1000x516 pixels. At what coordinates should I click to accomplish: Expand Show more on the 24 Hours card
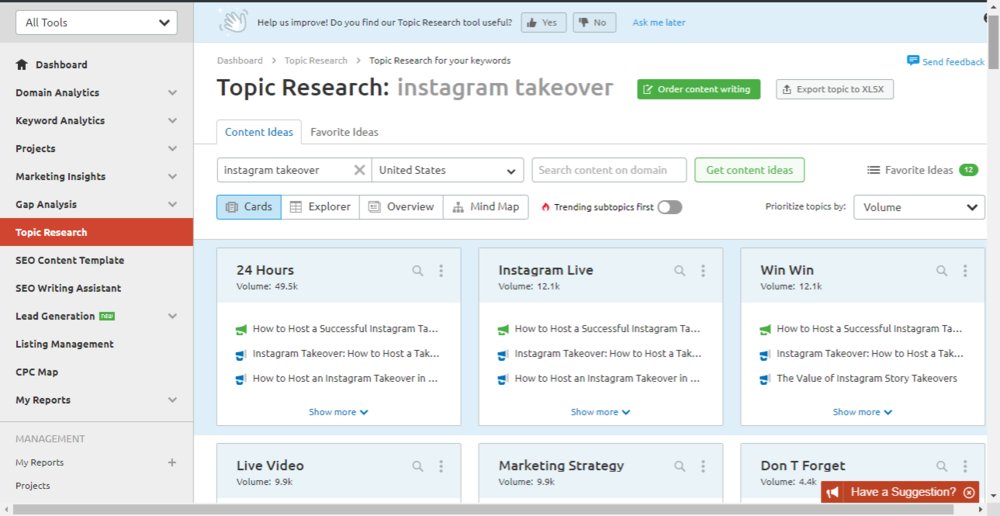pos(339,412)
